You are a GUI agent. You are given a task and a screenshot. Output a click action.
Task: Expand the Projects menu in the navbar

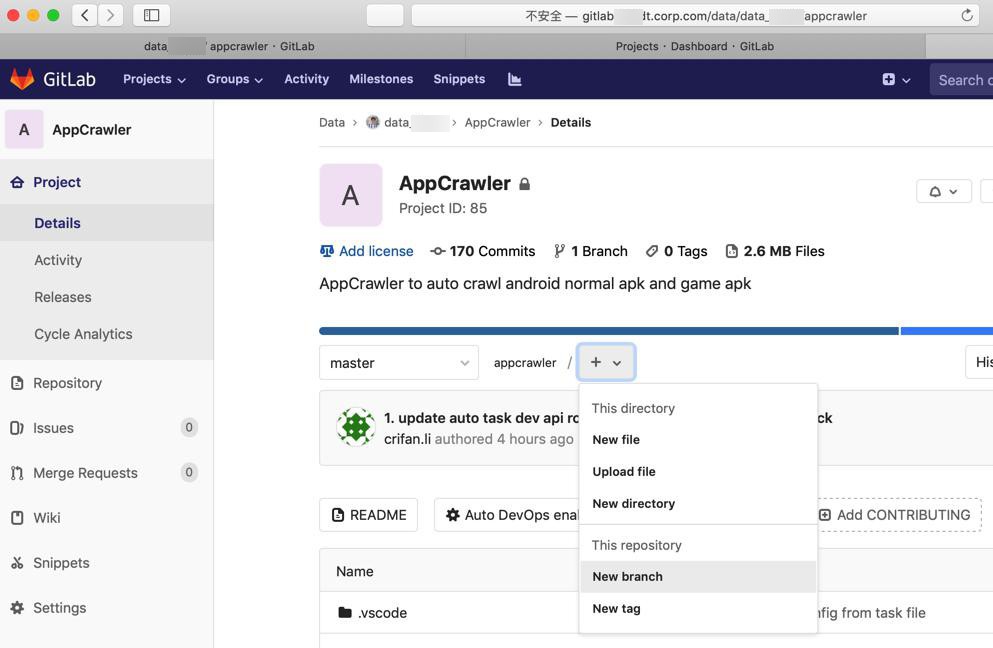(153, 78)
